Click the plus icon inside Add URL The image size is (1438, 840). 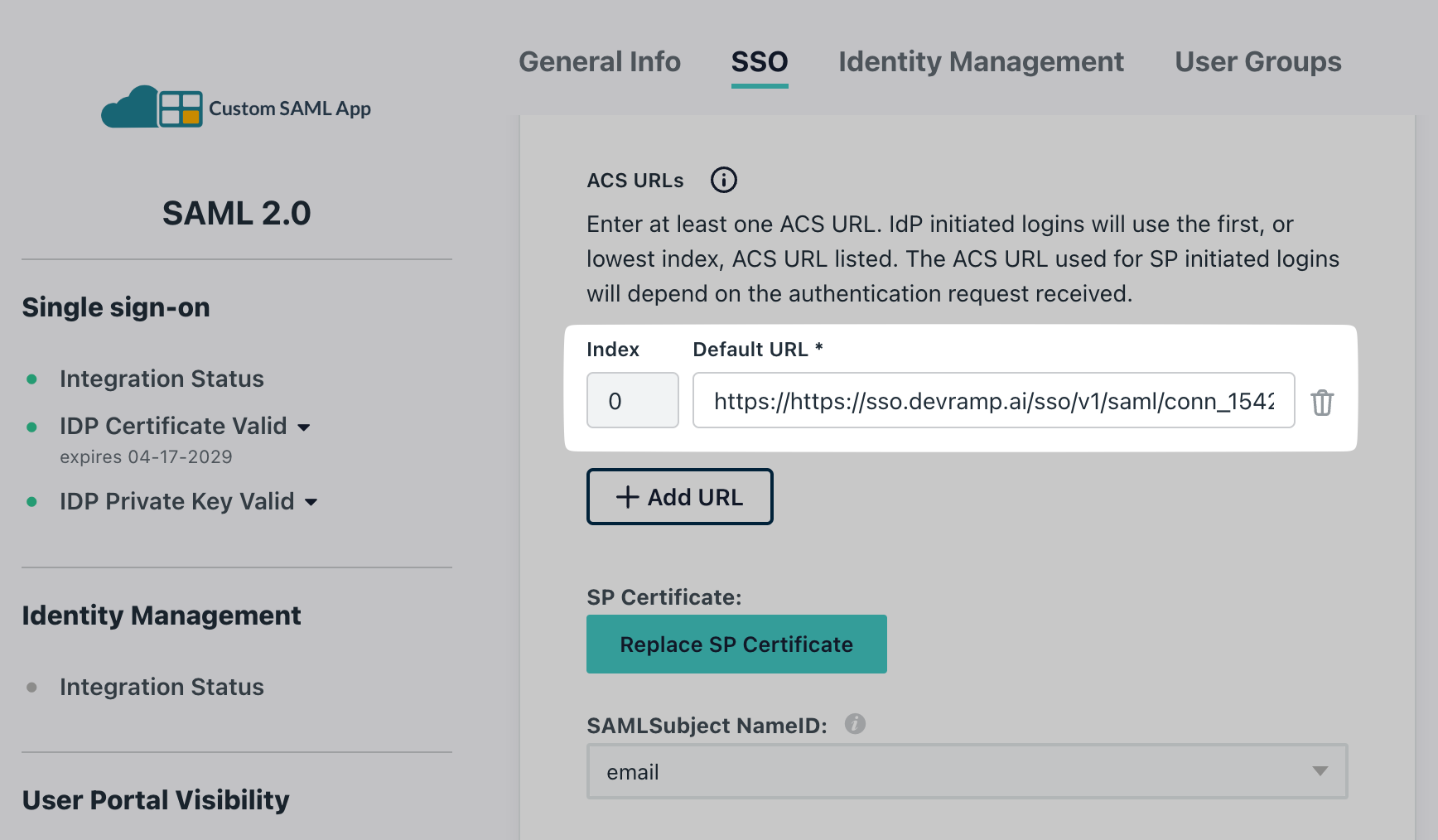pos(627,496)
